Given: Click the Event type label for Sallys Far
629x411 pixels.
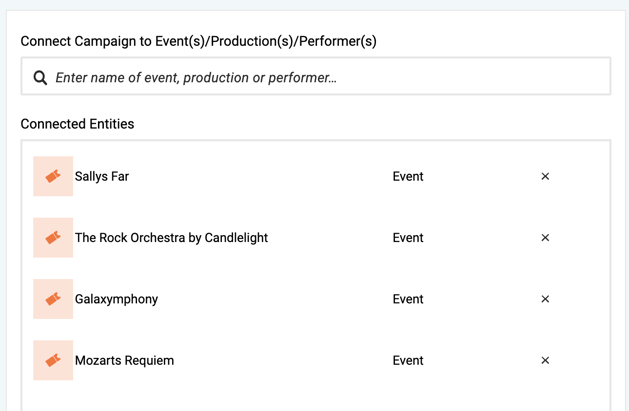Looking at the screenshot, I should 408,176.
